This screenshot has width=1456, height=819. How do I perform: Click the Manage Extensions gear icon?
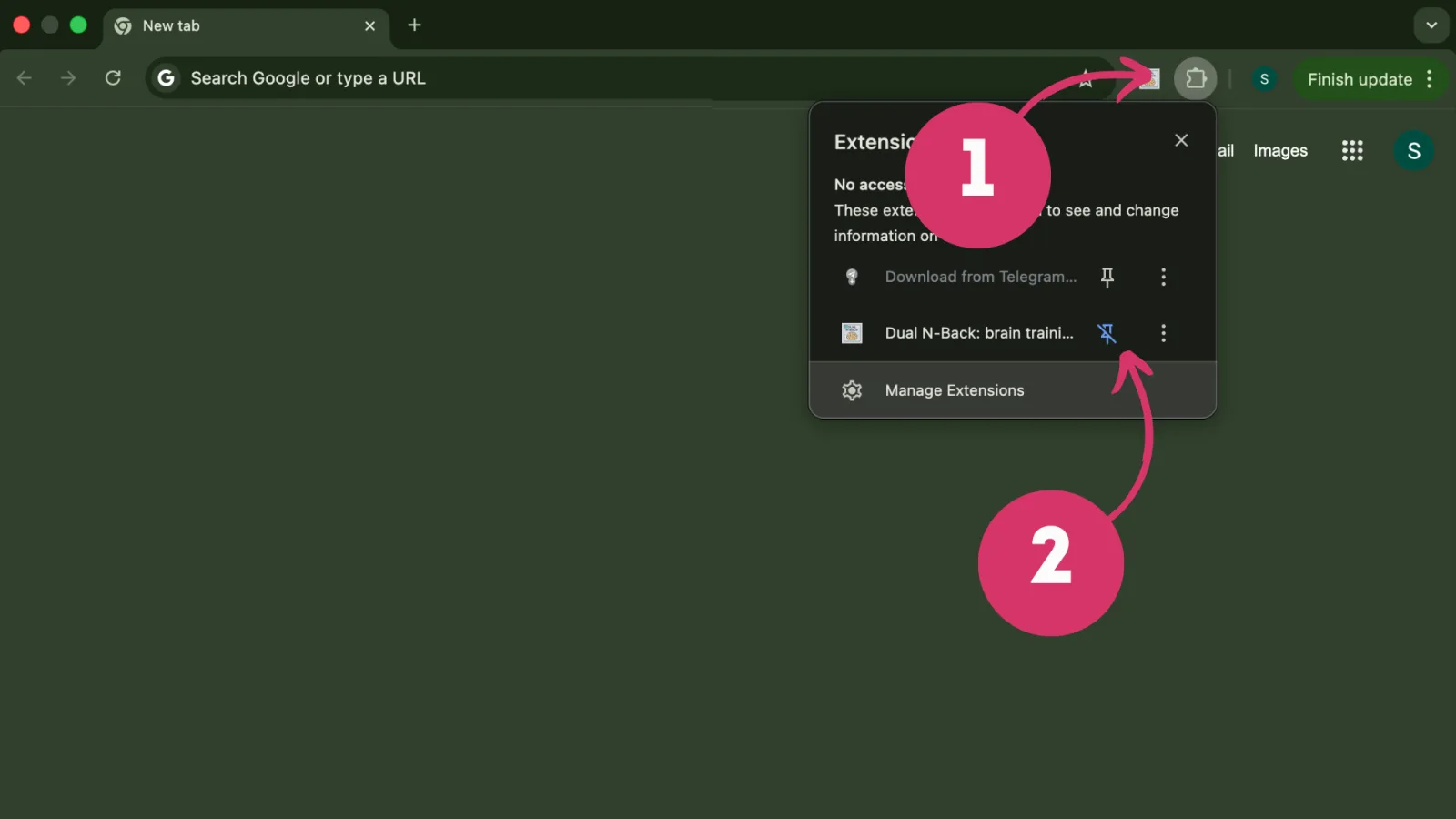click(x=852, y=390)
